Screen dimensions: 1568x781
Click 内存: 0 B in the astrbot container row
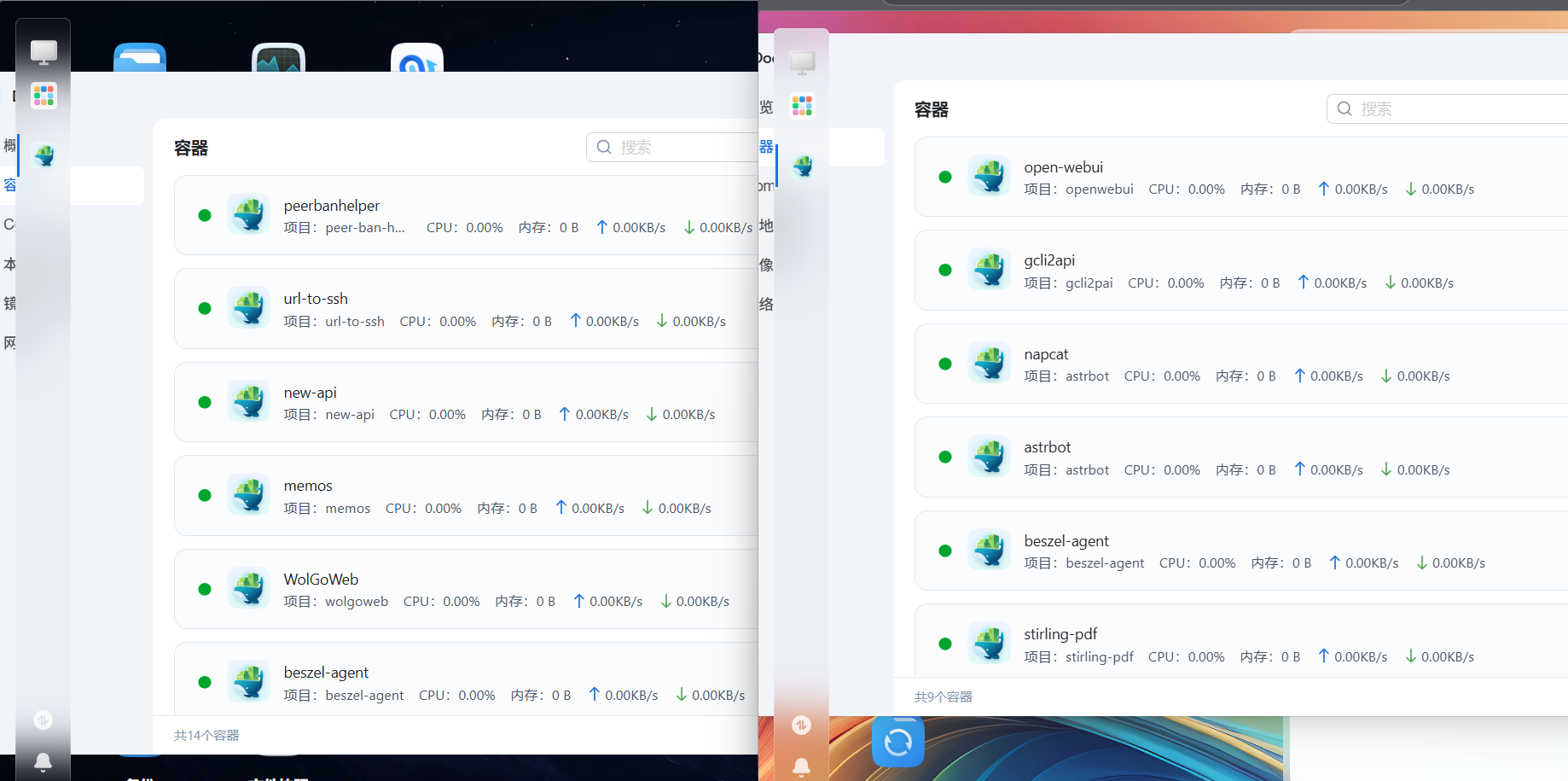click(x=1246, y=470)
